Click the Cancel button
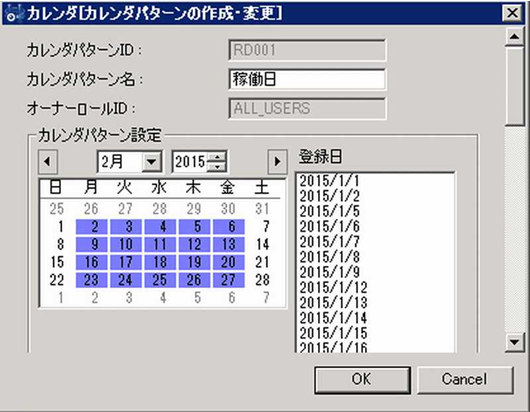Viewport: 530px width, 412px height. click(x=465, y=380)
